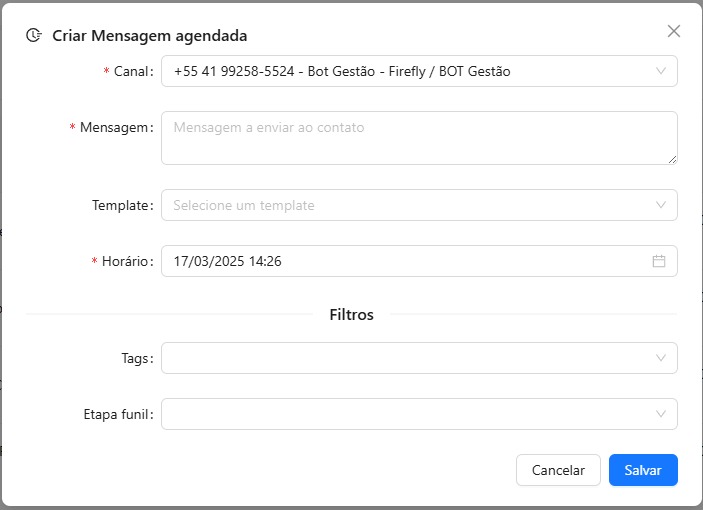Click the 'Criar Mensagem agendada' title
Image resolution: width=703 pixels, height=510 pixels.
tap(150, 36)
